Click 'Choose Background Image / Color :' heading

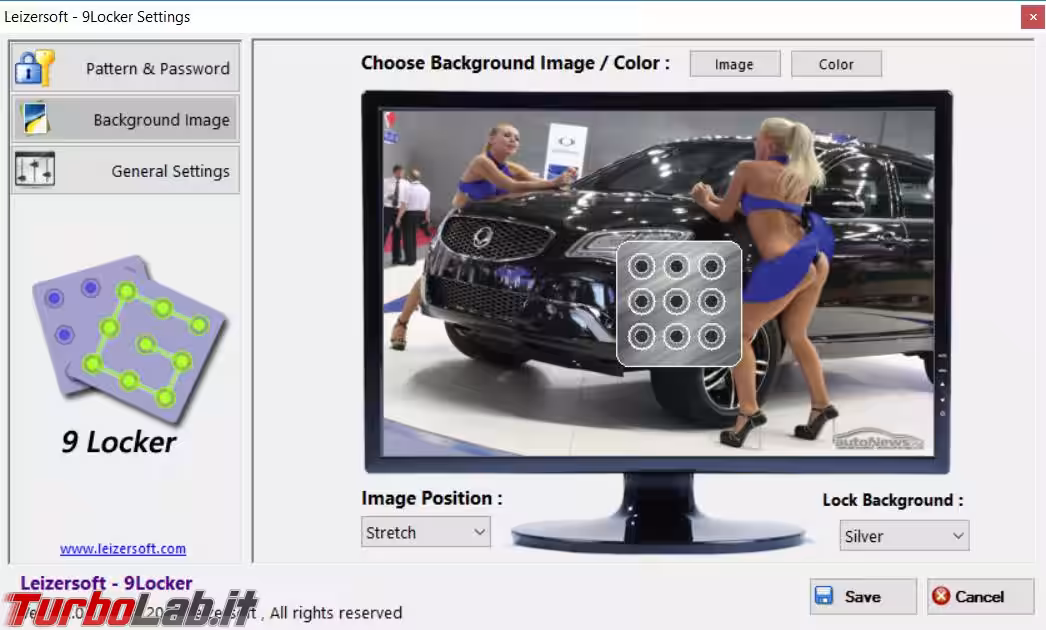(515, 63)
